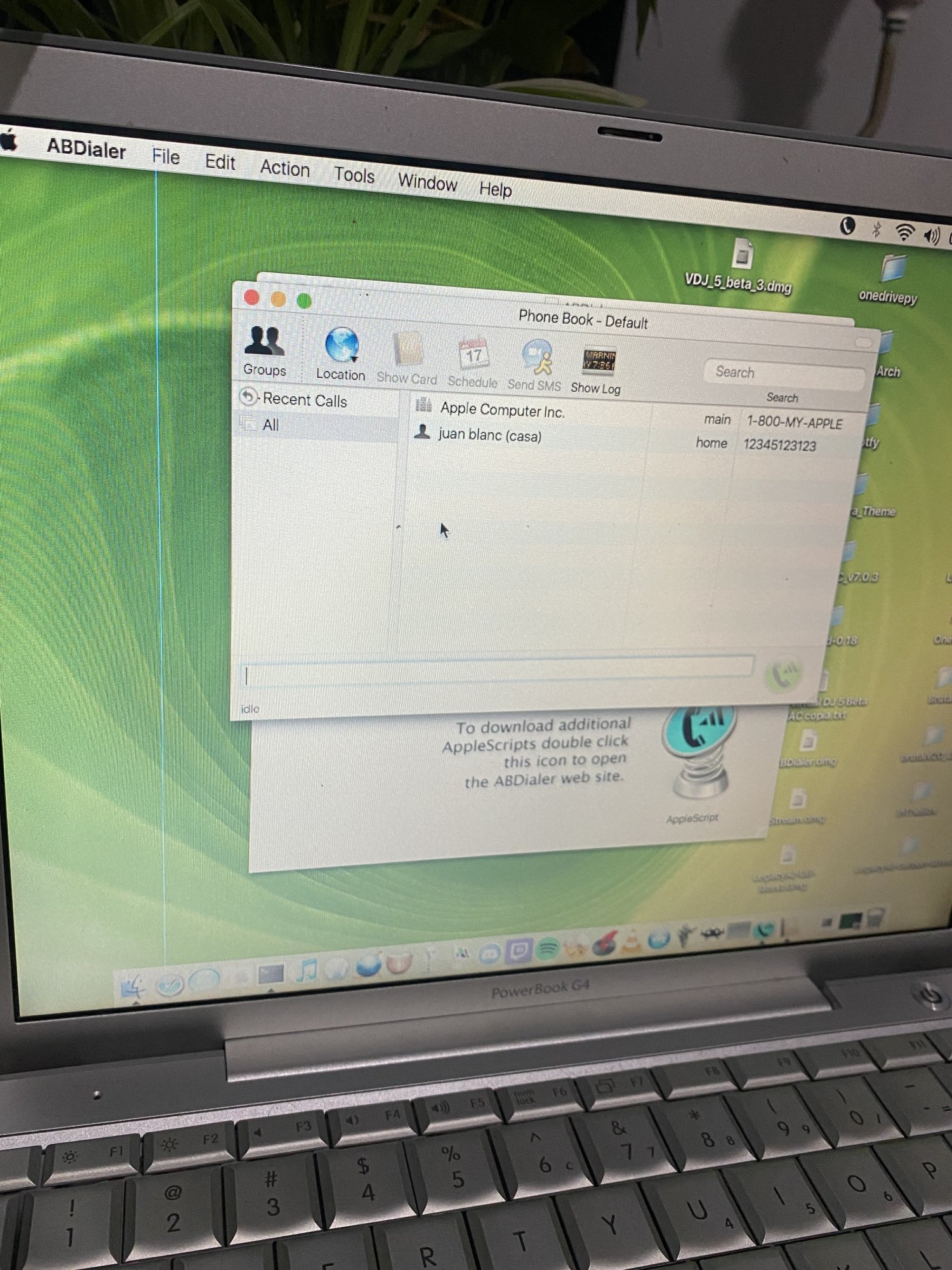
Task: Open the Edit menu
Action: (x=220, y=162)
